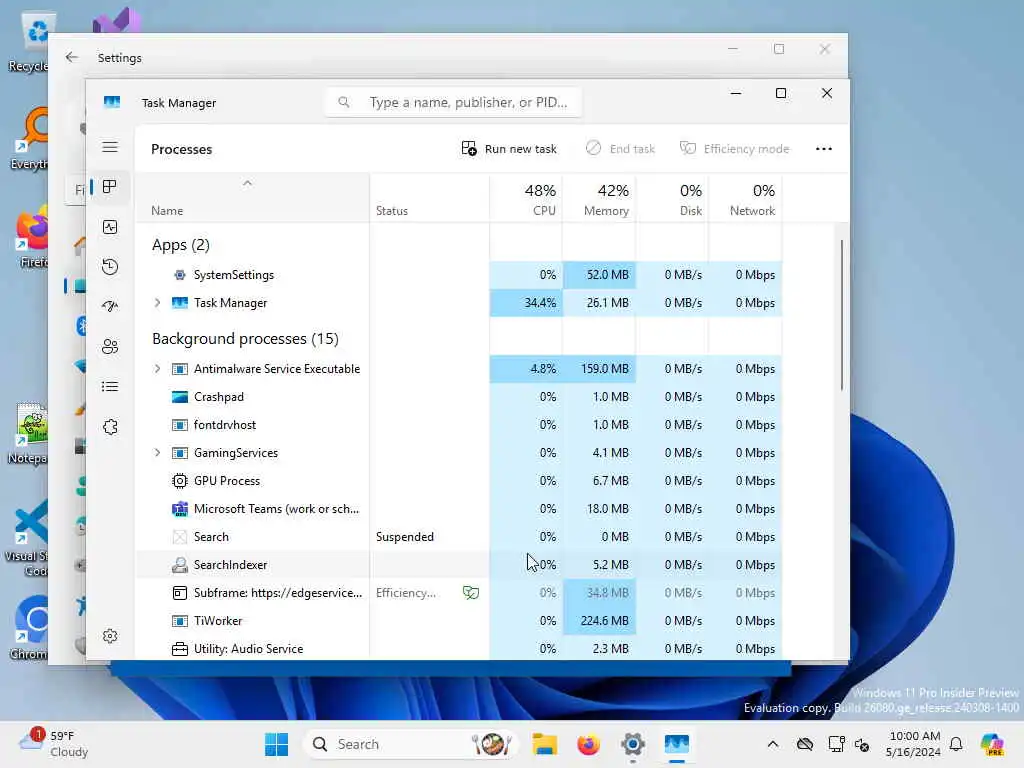Open Settings from the taskbar
This screenshot has height=768, width=1024.
tap(633, 744)
